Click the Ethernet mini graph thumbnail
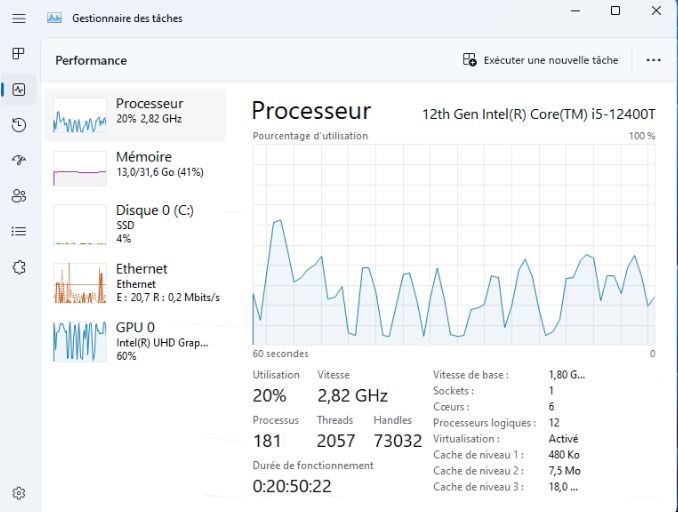The image size is (678, 512). click(x=80, y=283)
